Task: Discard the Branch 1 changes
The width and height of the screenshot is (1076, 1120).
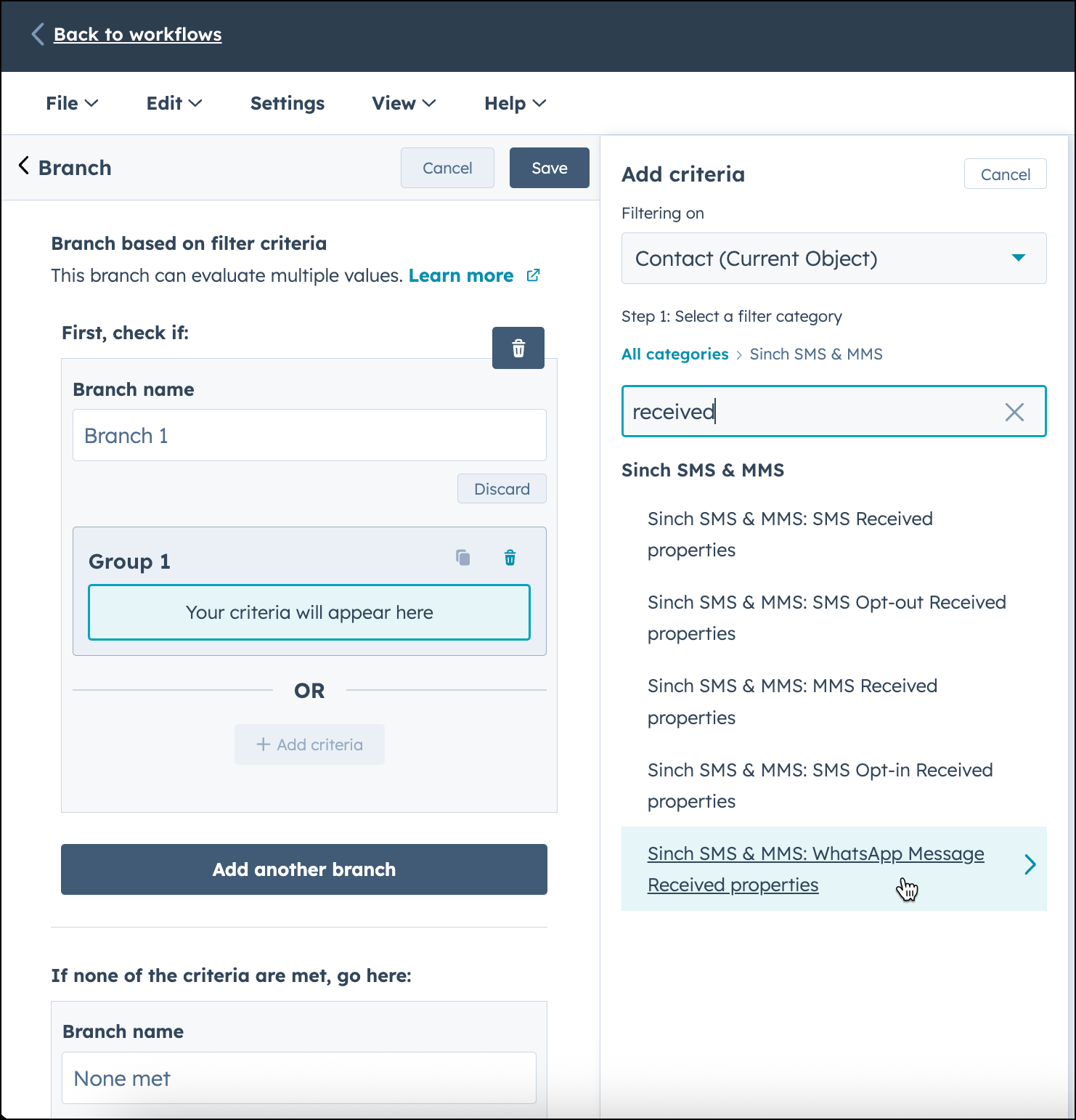Action: point(502,488)
